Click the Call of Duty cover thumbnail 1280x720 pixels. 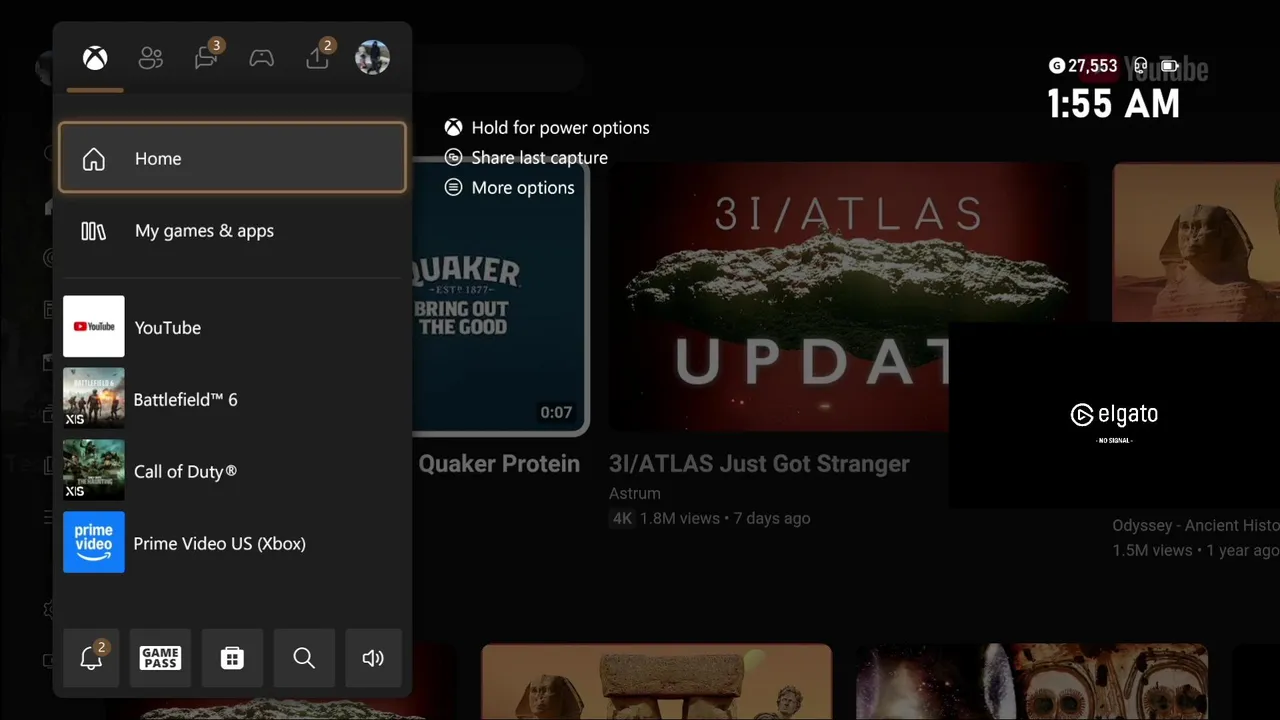point(94,470)
